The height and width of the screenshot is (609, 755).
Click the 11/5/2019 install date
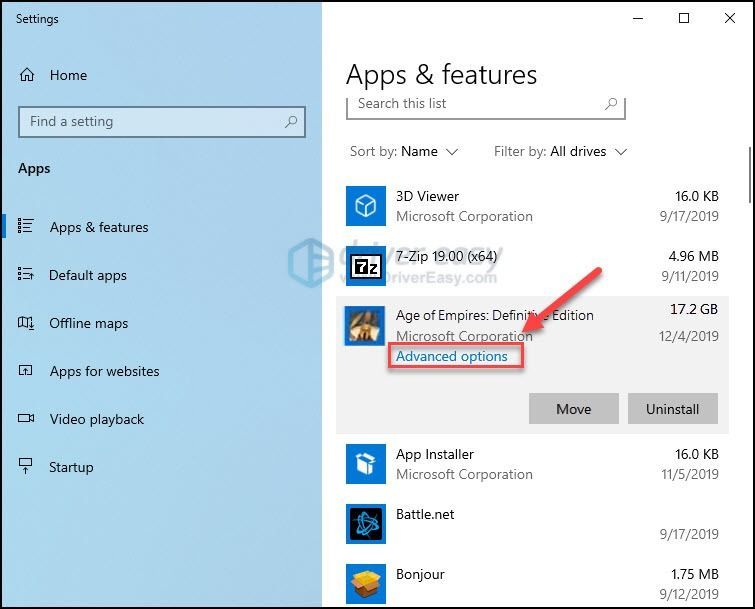[690, 474]
